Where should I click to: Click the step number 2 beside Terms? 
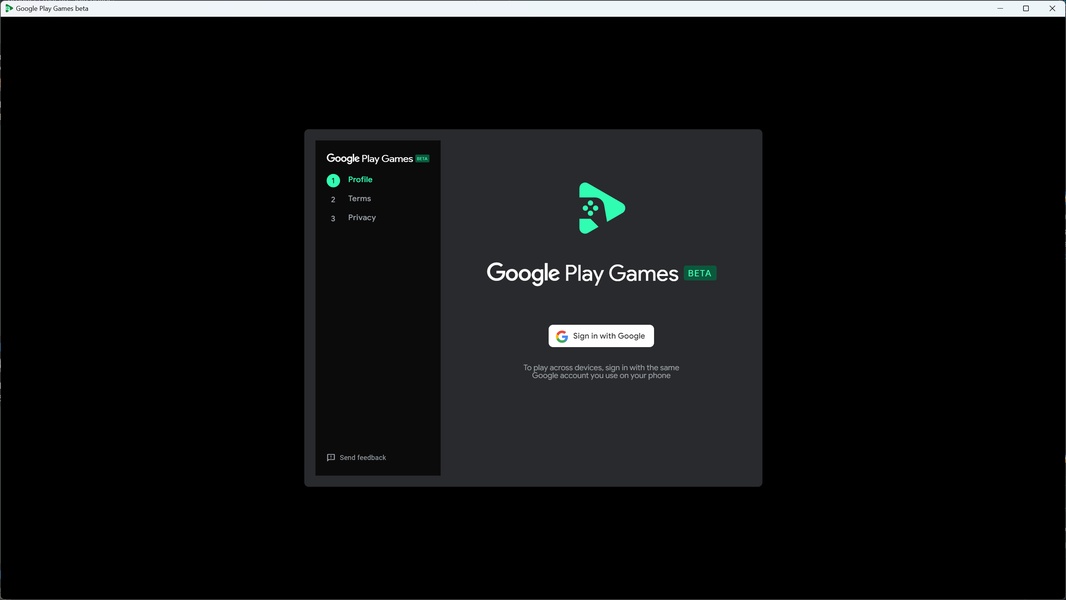pos(333,200)
